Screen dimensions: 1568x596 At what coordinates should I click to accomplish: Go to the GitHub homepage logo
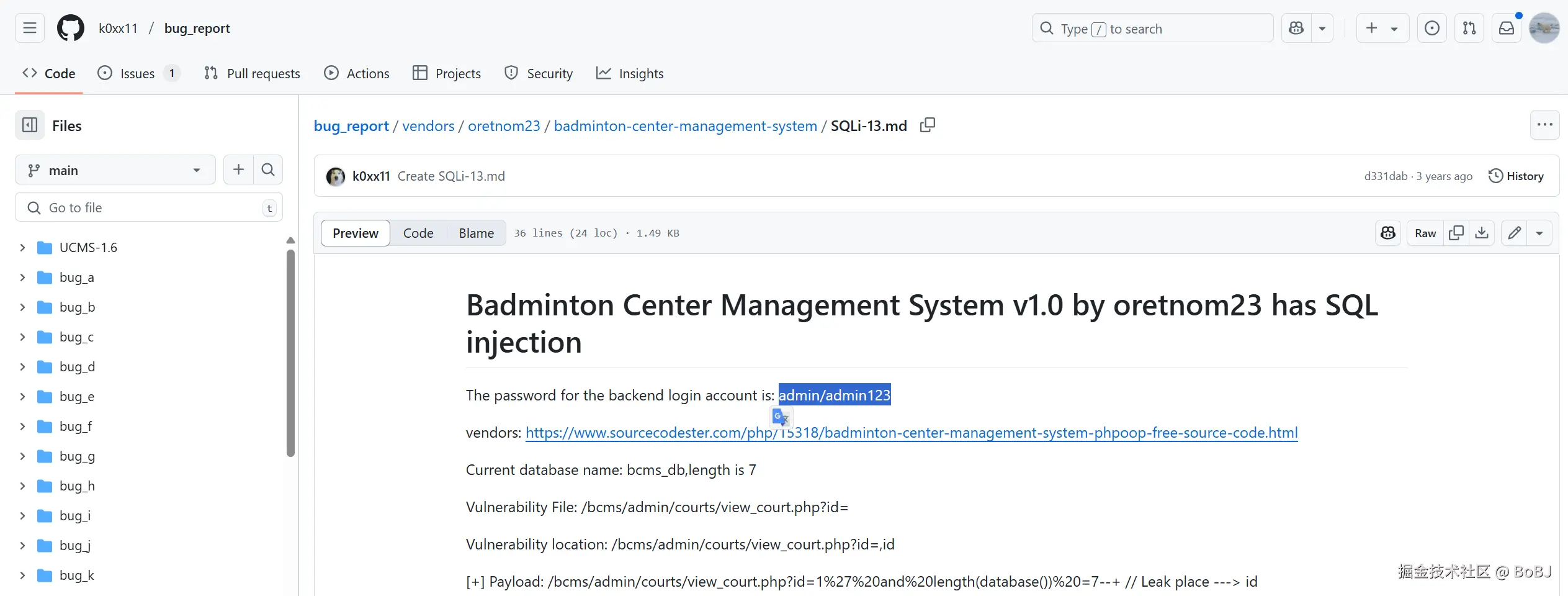(71, 28)
